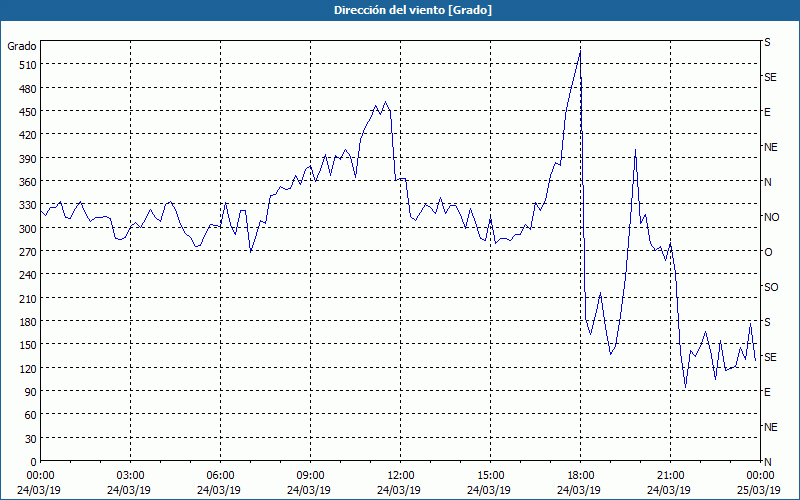Click the 09:00 time axis label
Screen dimensions: 800x500
point(310,476)
